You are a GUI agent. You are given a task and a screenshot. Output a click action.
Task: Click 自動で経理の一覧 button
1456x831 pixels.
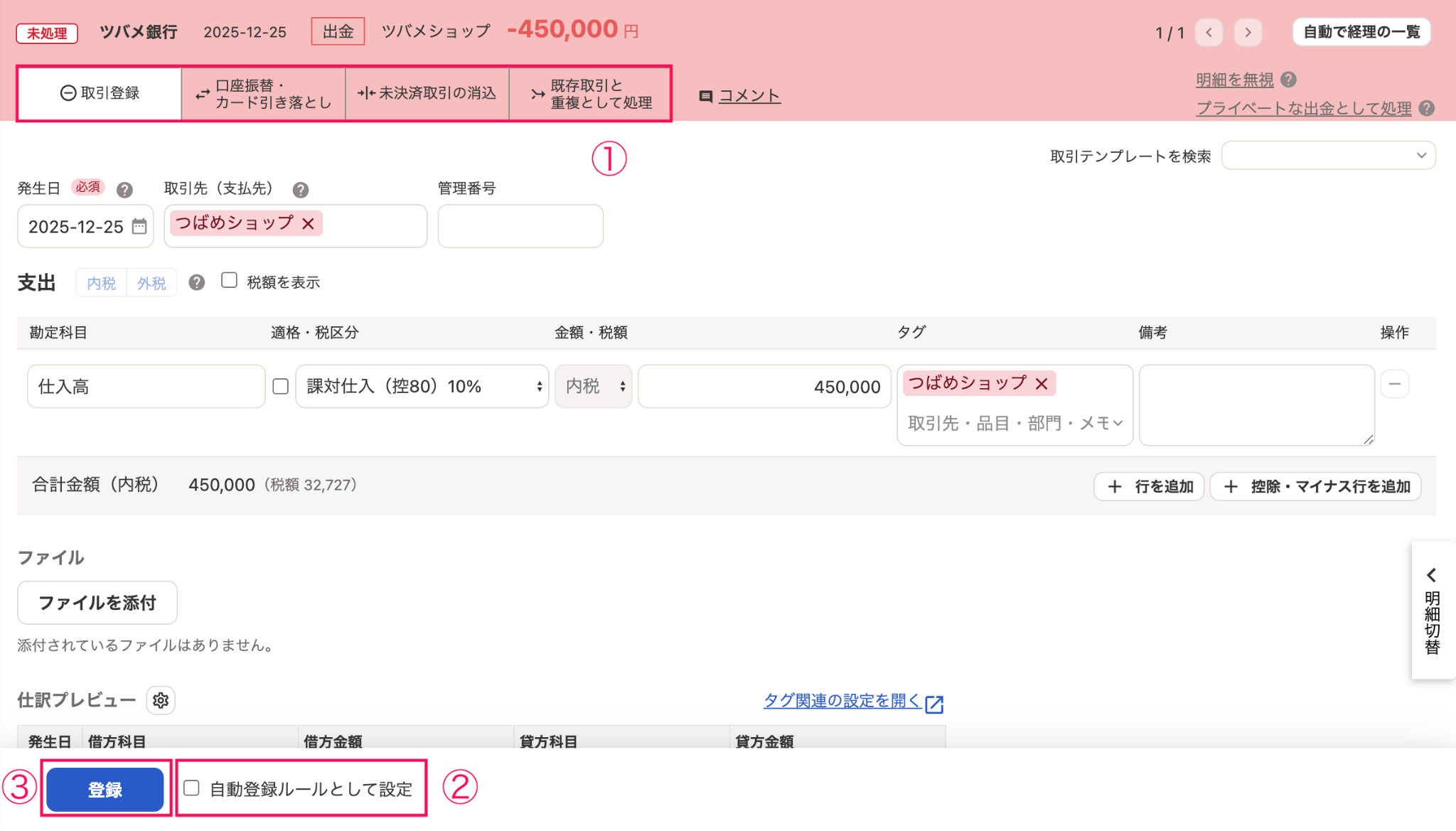click(x=1361, y=32)
